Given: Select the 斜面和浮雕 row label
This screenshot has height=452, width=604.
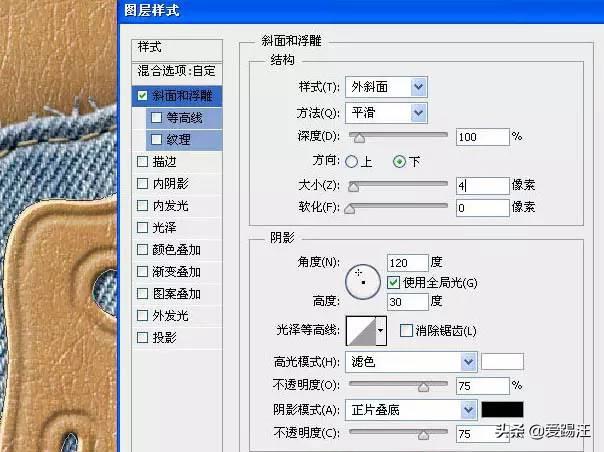Looking at the screenshot, I should tap(182, 96).
